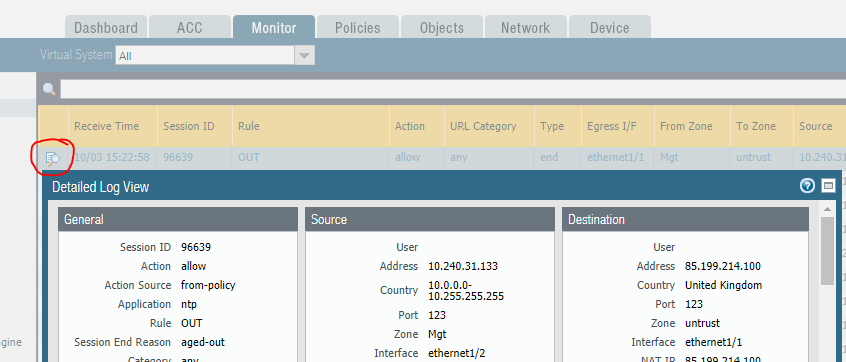Click Action Source value from-policy
The image size is (846, 362).
click(208, 285)
